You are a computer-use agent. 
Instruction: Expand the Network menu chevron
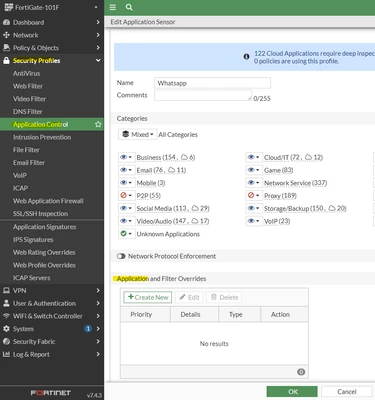click(98, 35)
